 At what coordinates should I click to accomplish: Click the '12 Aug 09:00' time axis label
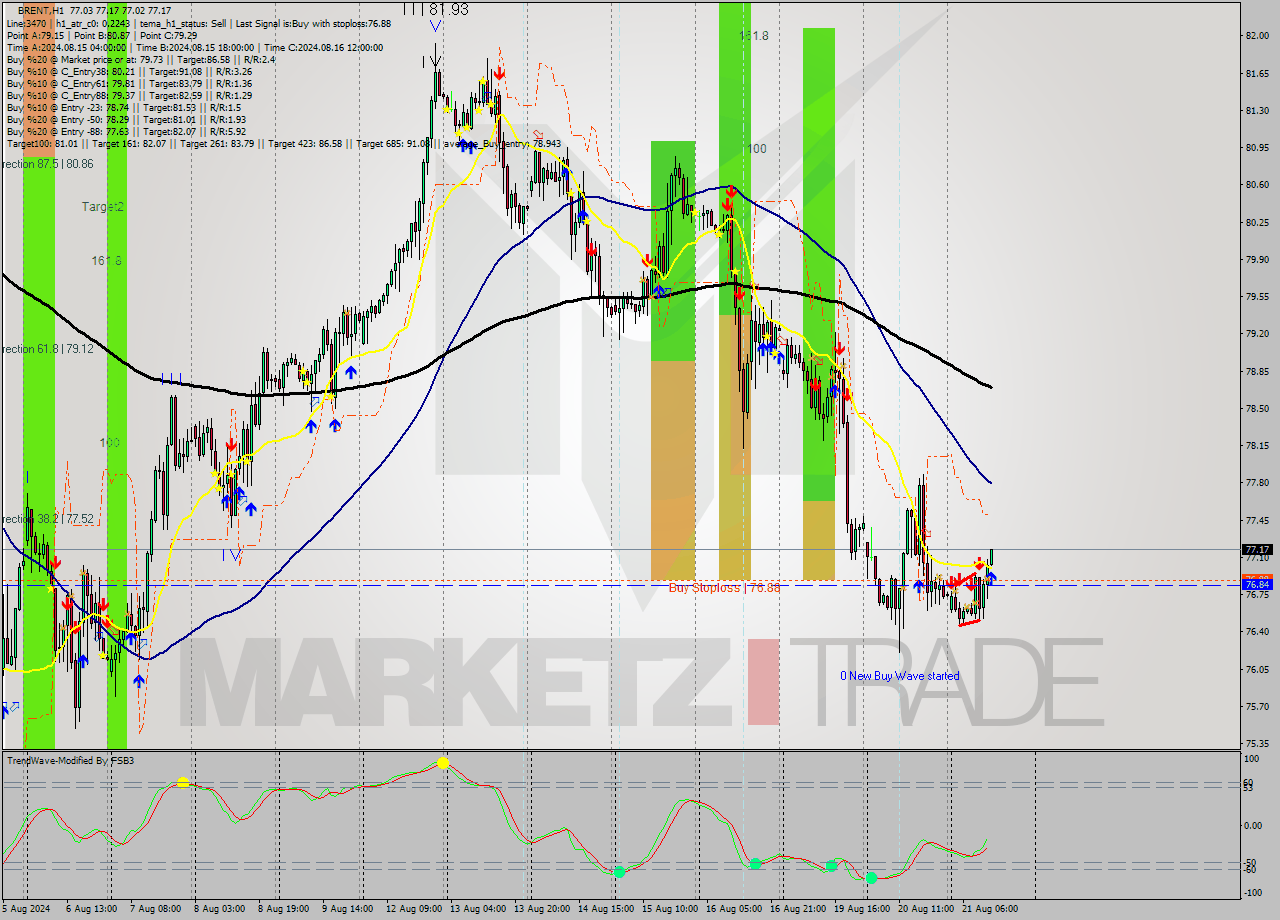point(414,909)
